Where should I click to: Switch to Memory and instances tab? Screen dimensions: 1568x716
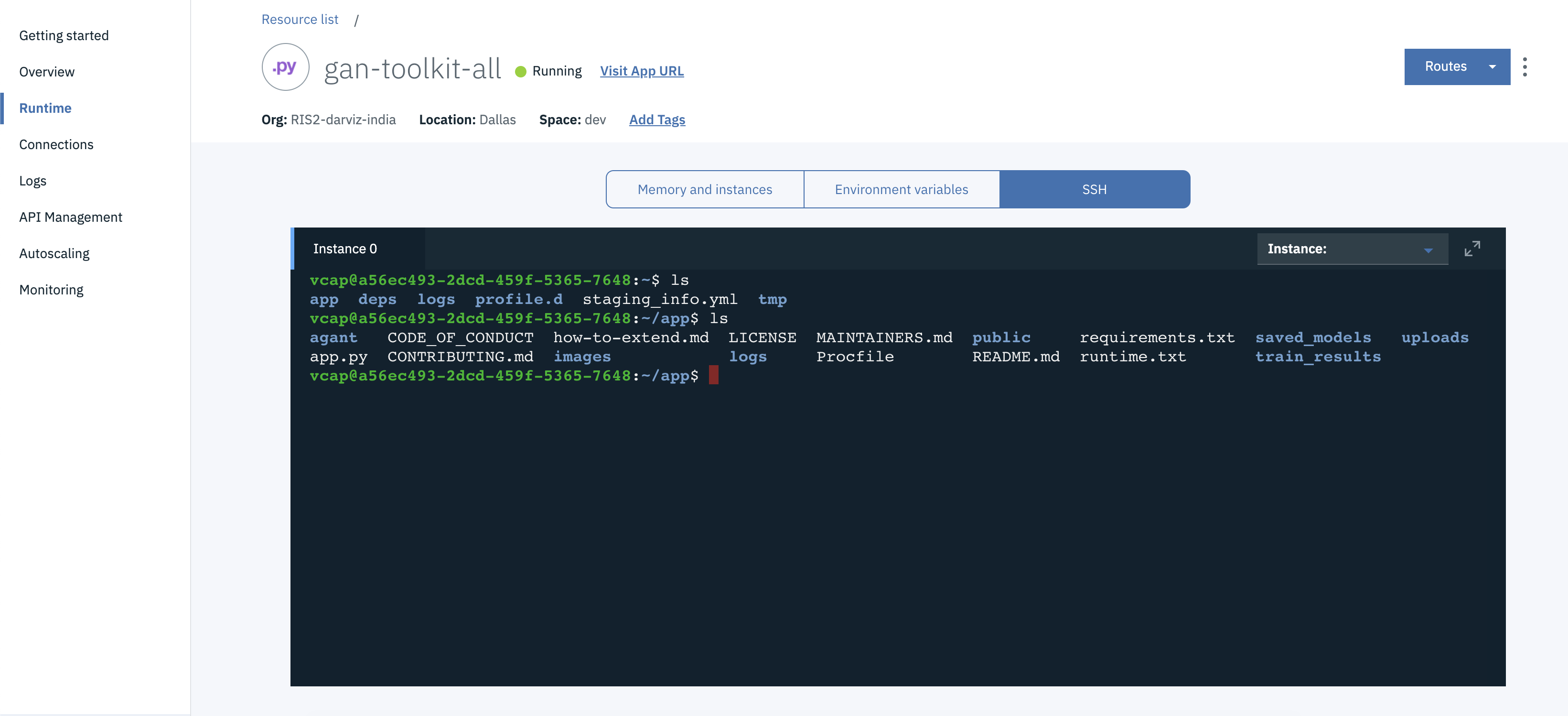click(x=704, y=189)
